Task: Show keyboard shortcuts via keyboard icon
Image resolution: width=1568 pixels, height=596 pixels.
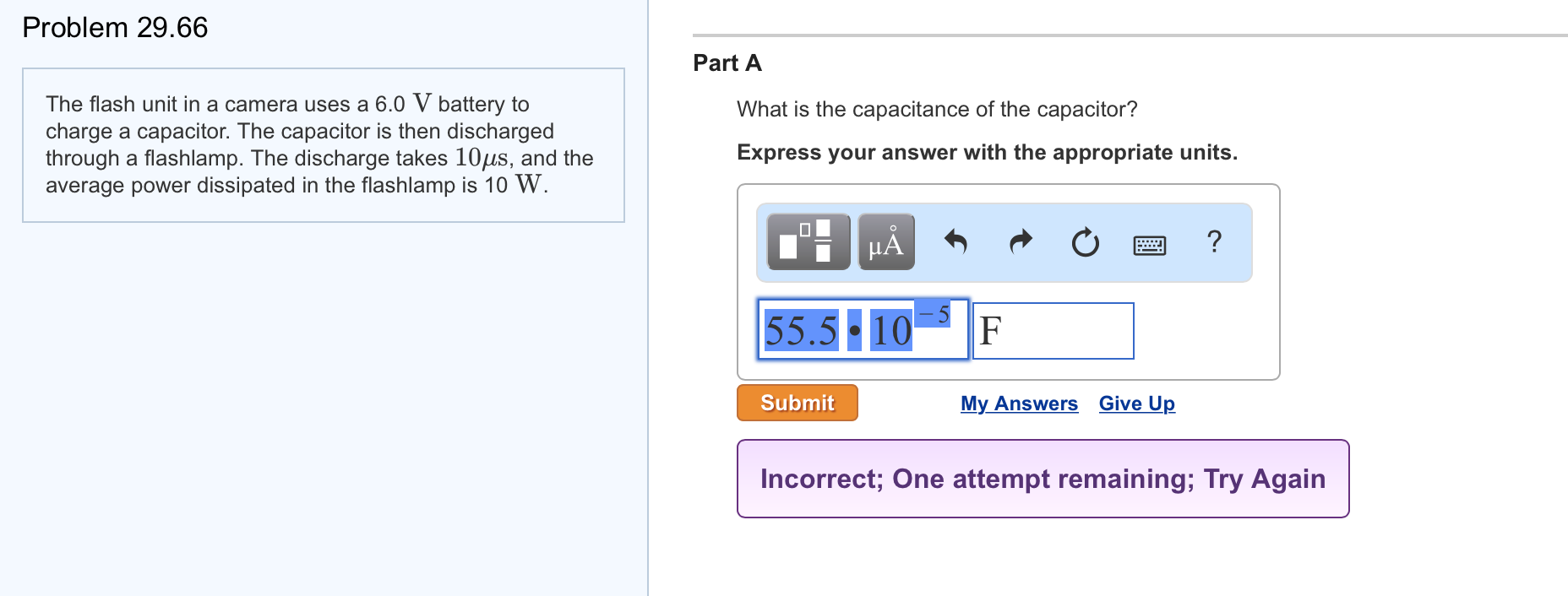Action: (x=1149, y=245)
